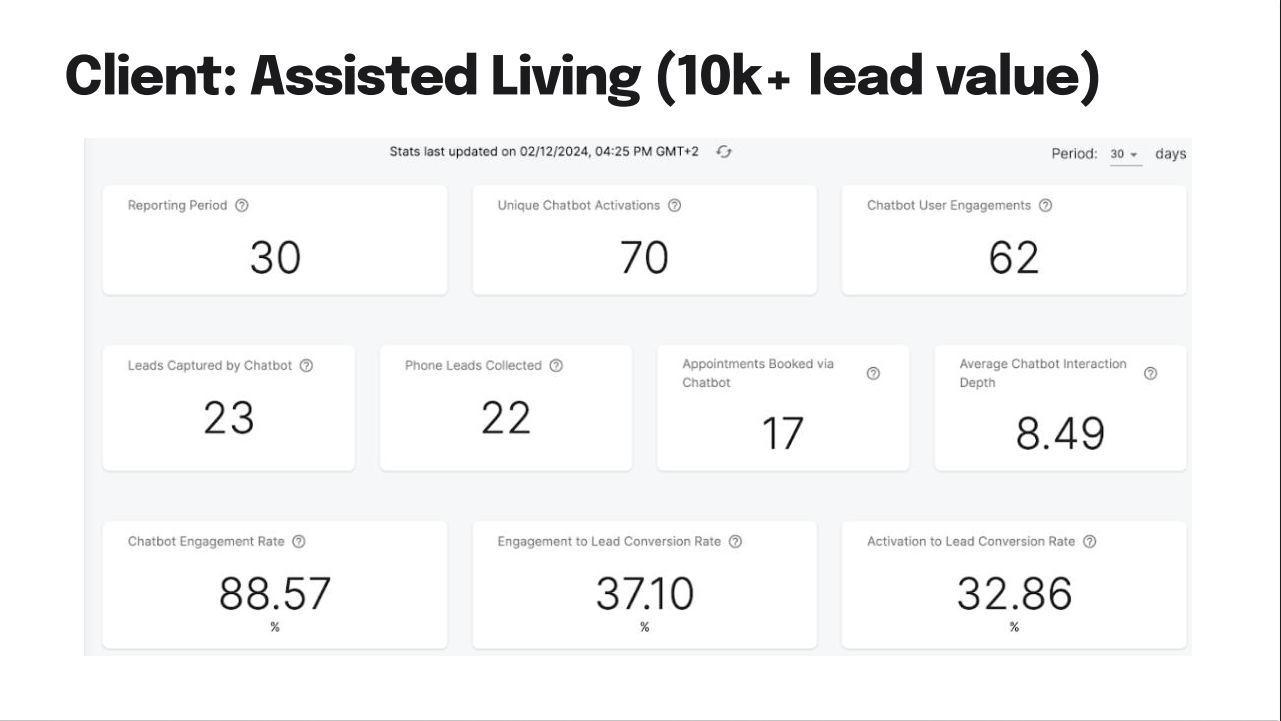Click the refresh stats icon
Viewport: 1281px width, 721px height.
coord(725,152)
